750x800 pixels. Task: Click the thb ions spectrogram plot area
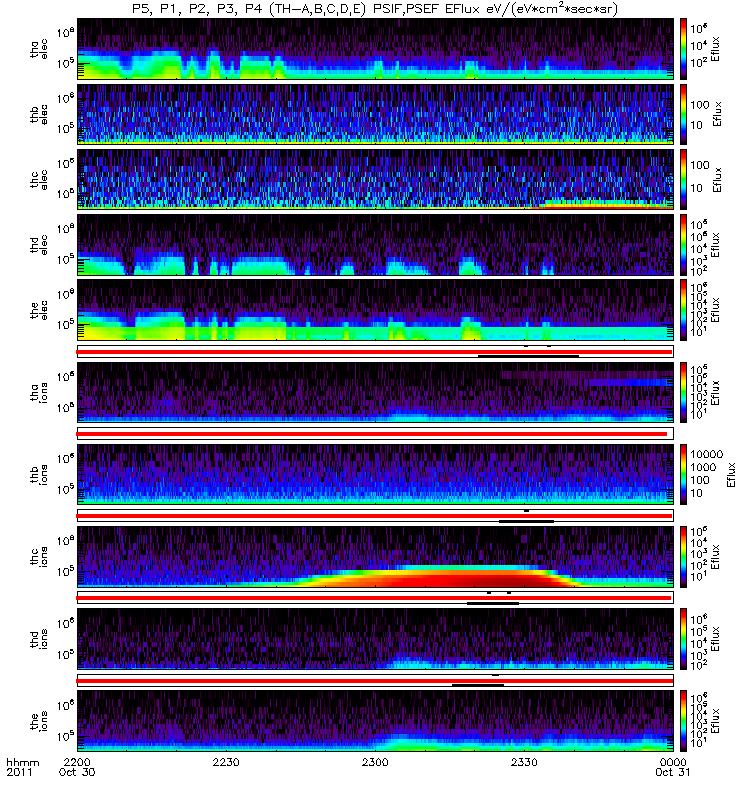(x=375, y=474)
